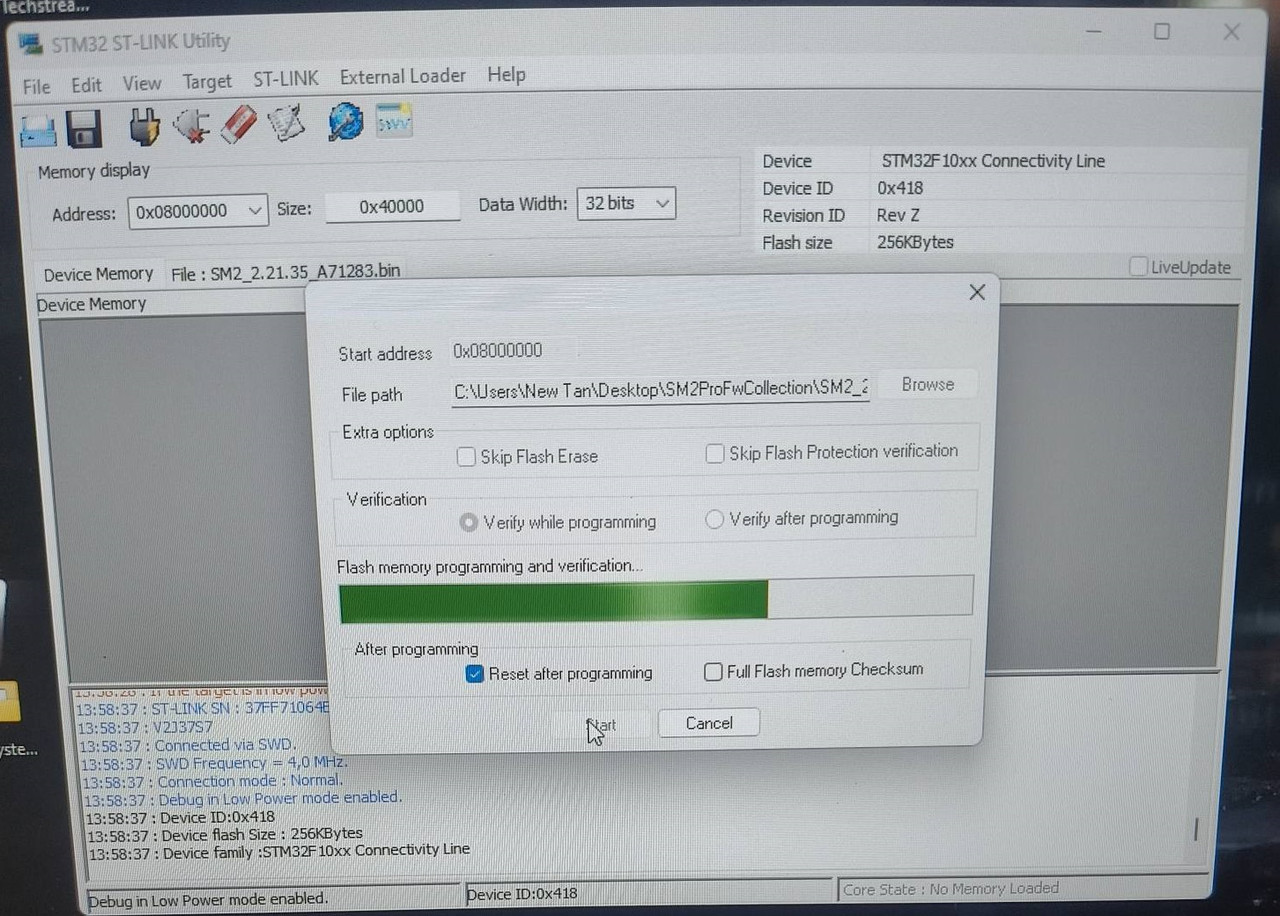Click status bar 'Device ID:0x418' entry
This screenshot has width=1280, height=916.
(522, 894)
